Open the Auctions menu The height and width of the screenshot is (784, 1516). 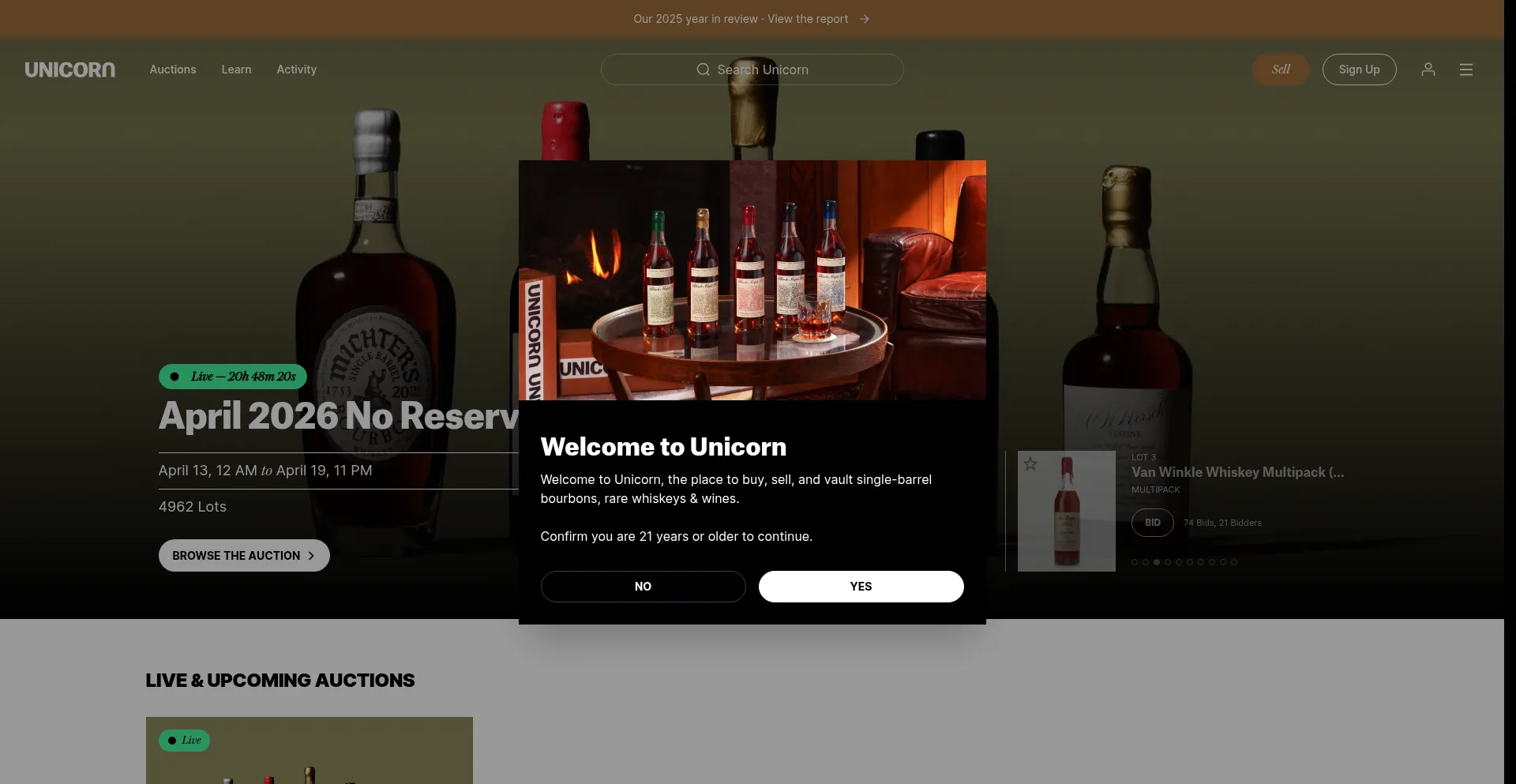point(173,69)
